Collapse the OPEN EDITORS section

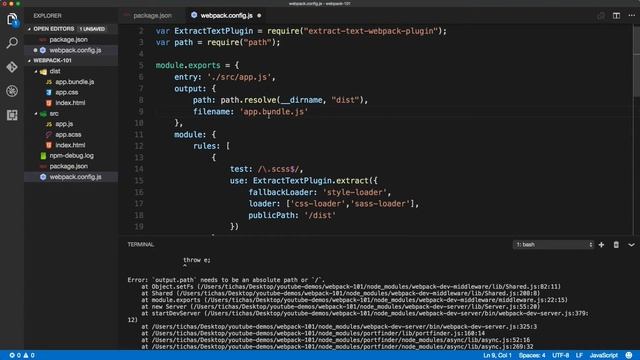tap(29, 29)
